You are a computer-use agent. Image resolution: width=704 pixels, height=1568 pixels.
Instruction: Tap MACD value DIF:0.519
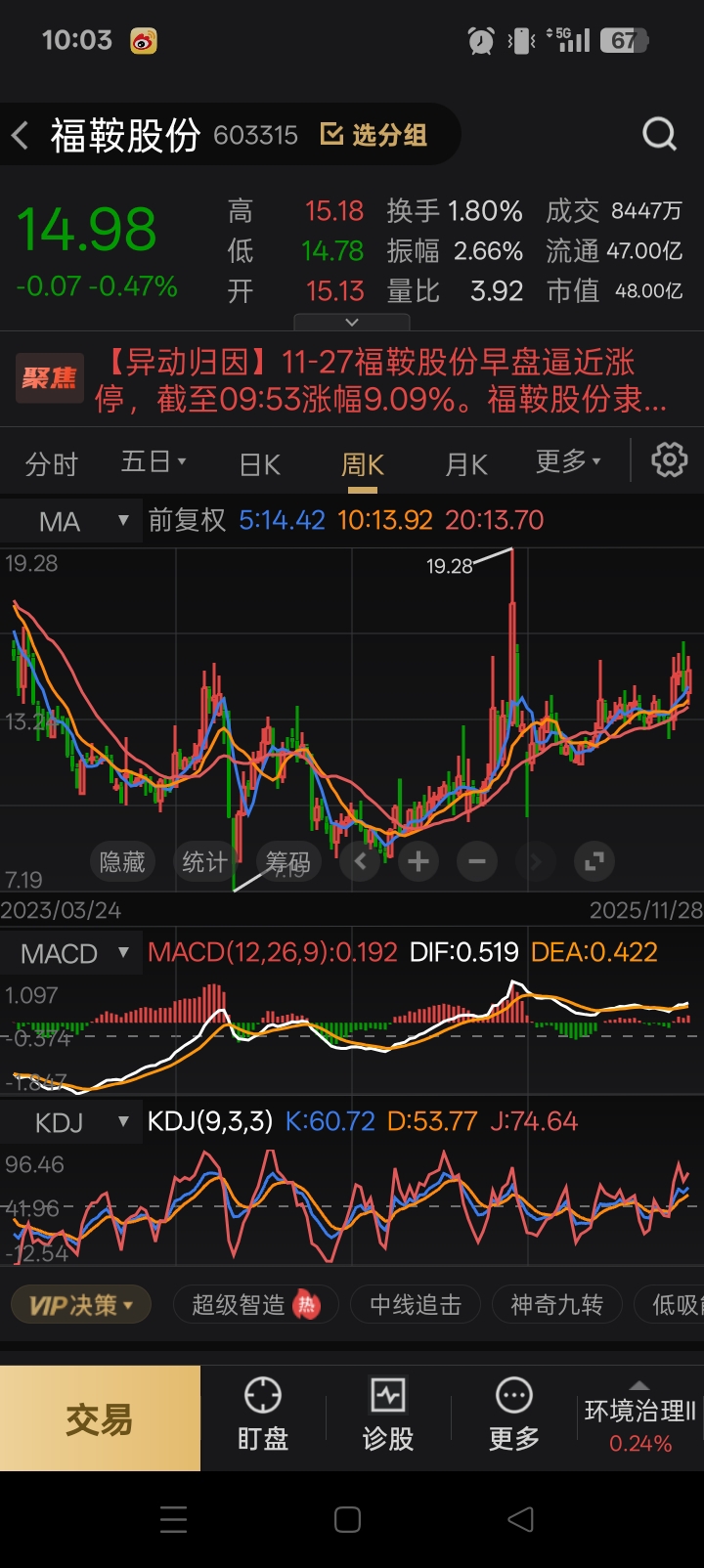[463, 952]
